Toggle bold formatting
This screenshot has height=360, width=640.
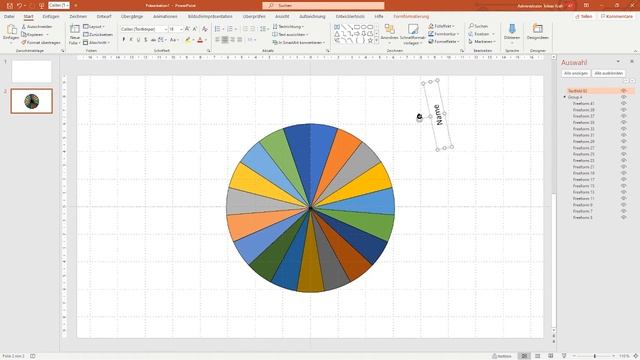pyautogui.click(x=124, y=40)
